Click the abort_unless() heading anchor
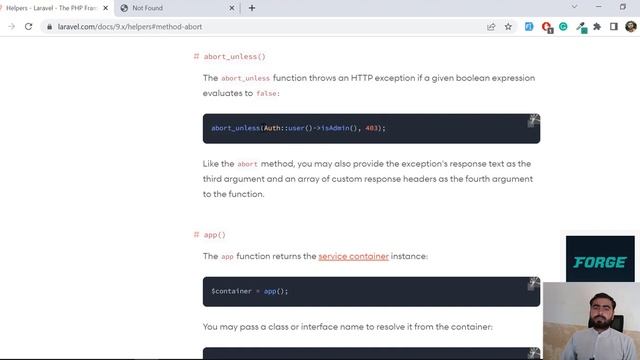Image resolution: width=640 pixels, height=360 pixels. point(235,57)
